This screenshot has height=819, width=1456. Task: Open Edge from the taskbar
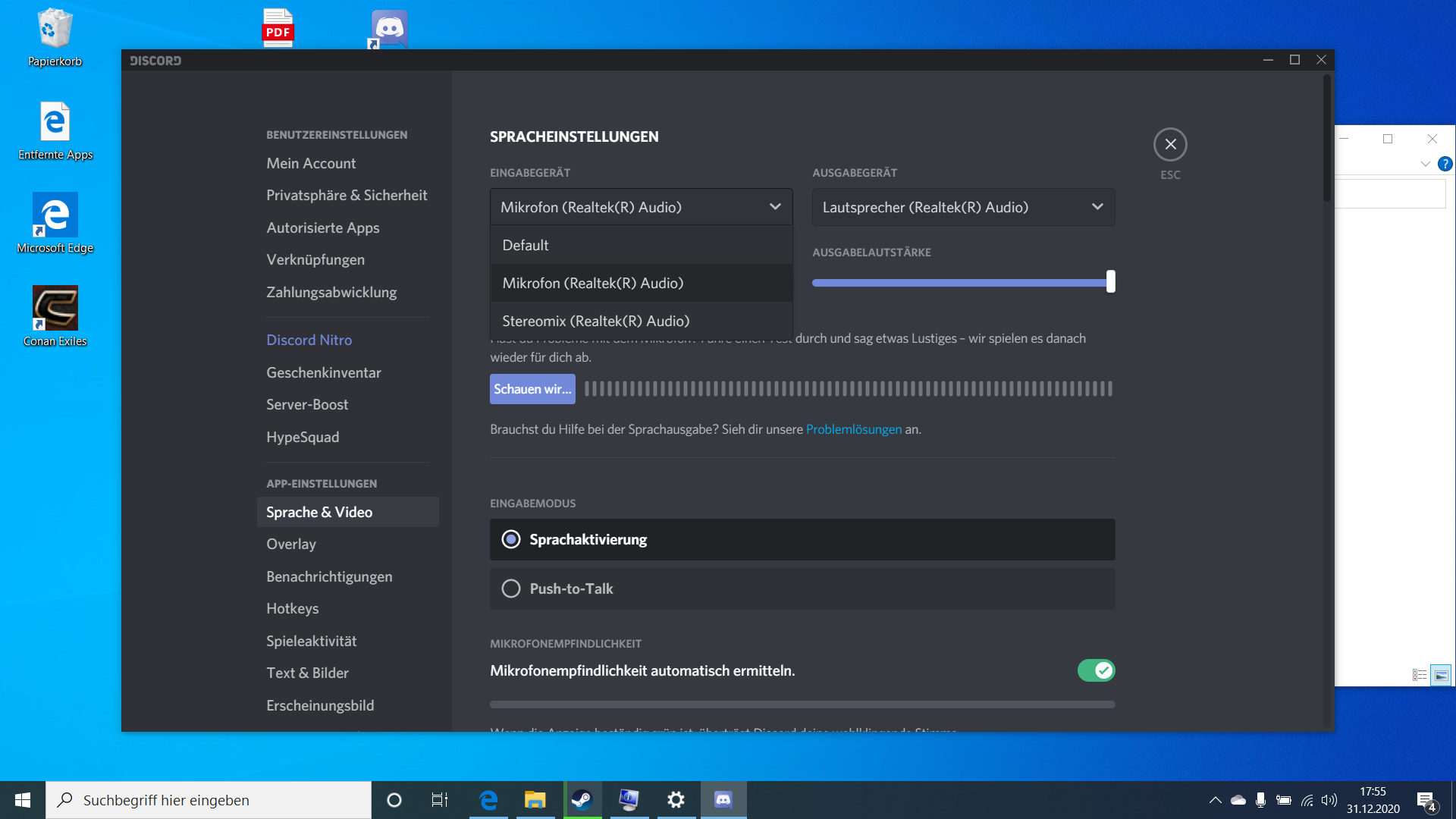[x=488, y=800]
